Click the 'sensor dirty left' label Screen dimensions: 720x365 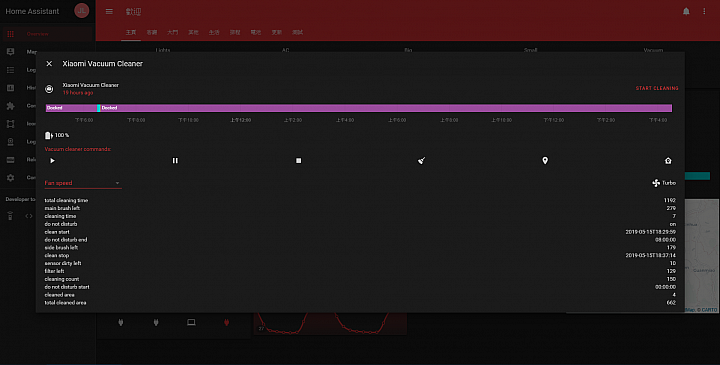click(63, 263)
